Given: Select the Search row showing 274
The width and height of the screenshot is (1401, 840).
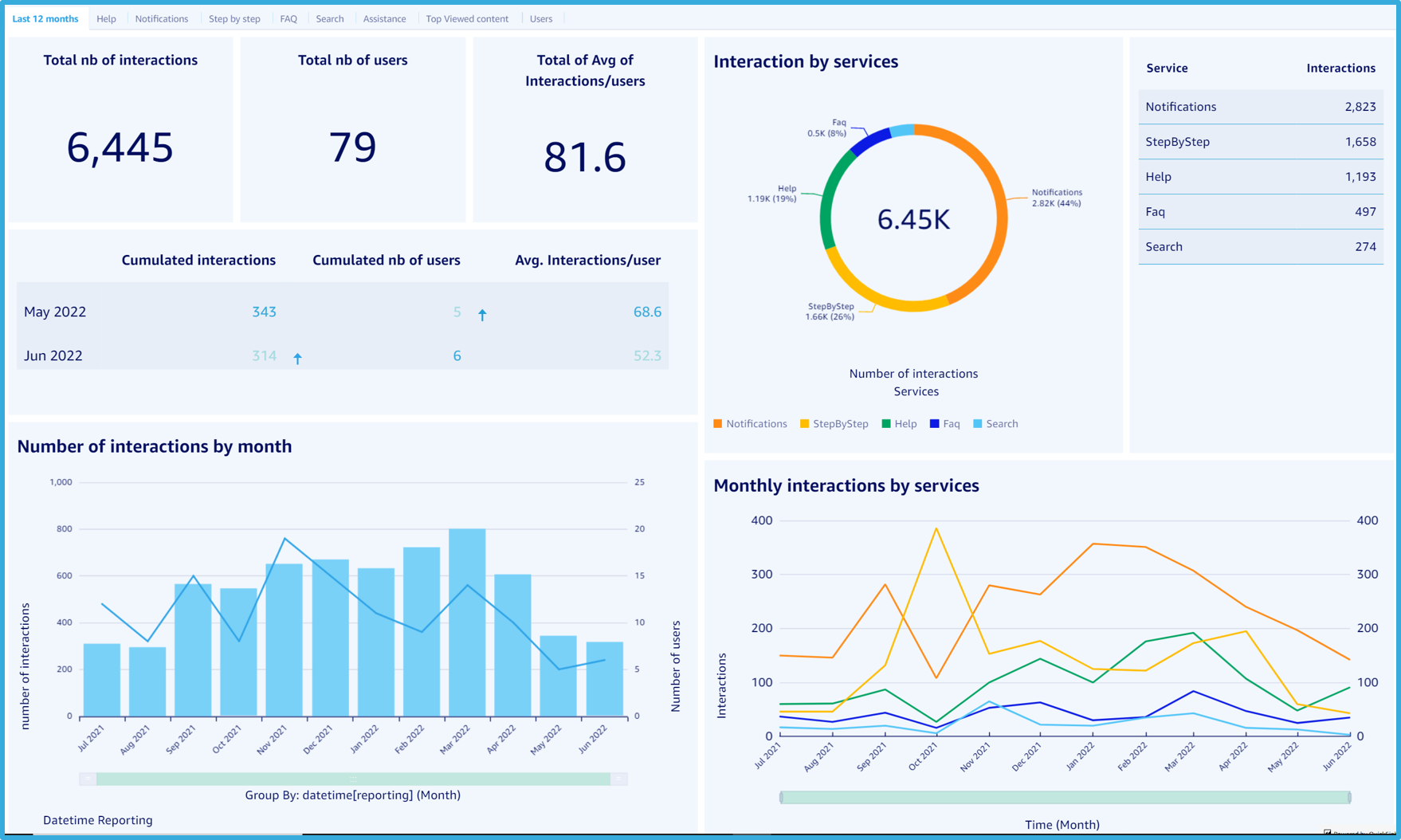Looking at the screenshot, I should (1261, 247).
